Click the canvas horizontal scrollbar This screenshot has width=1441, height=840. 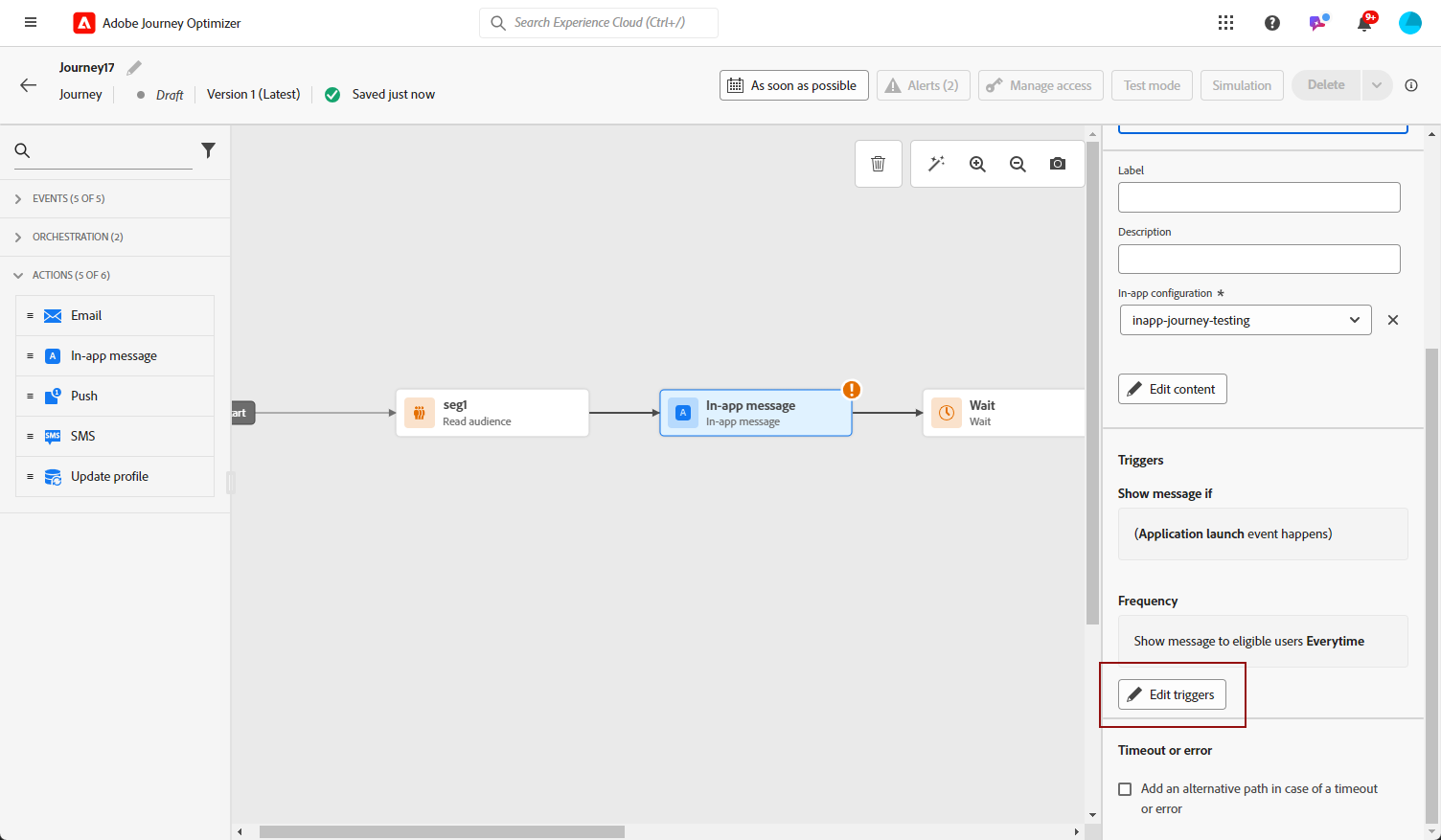tap(442, 831)
